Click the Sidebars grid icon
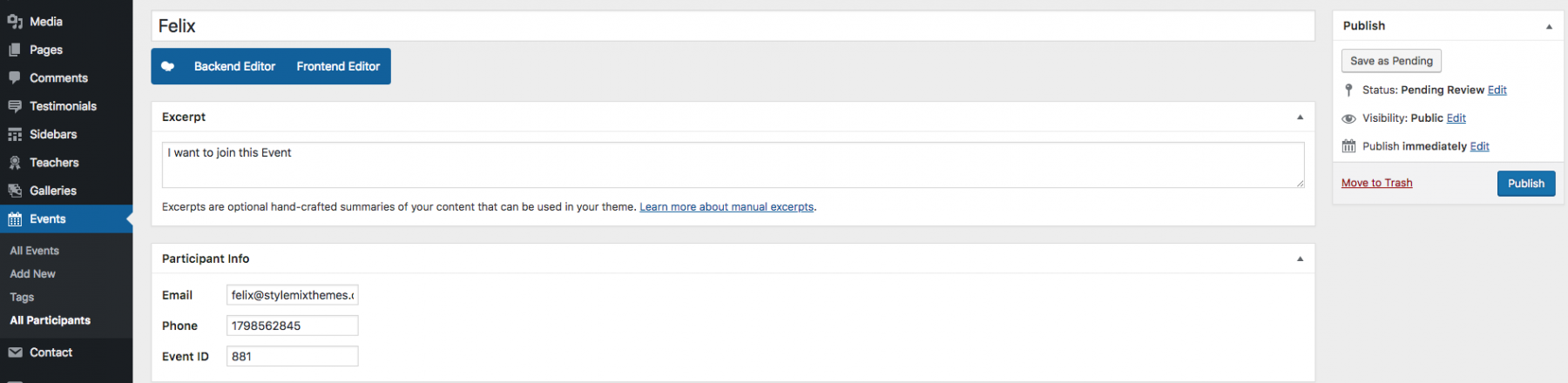This screenshot has height=383, width=1568. pyautogui.click(x=15, y=135)
